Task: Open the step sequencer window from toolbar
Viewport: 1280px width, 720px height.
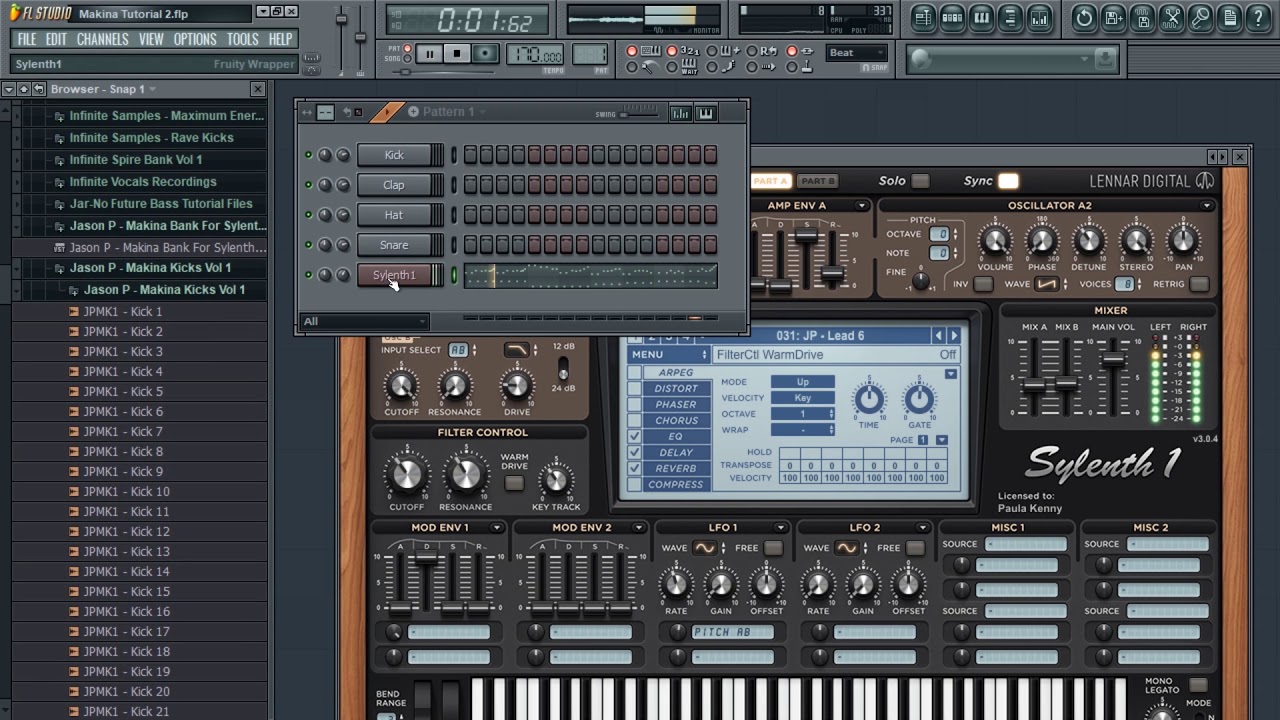Action: 952,18
